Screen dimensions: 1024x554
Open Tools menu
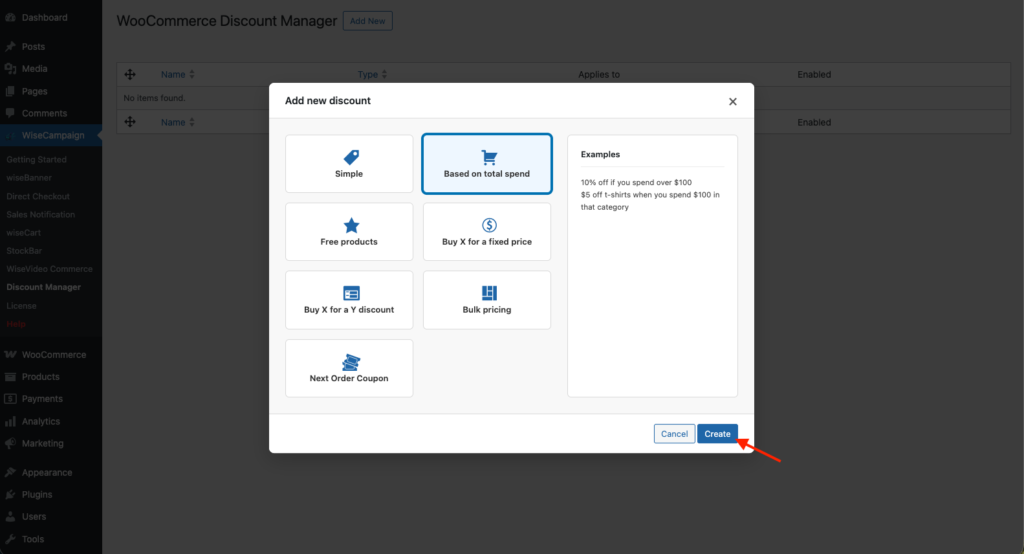click(x=33, y=539)
